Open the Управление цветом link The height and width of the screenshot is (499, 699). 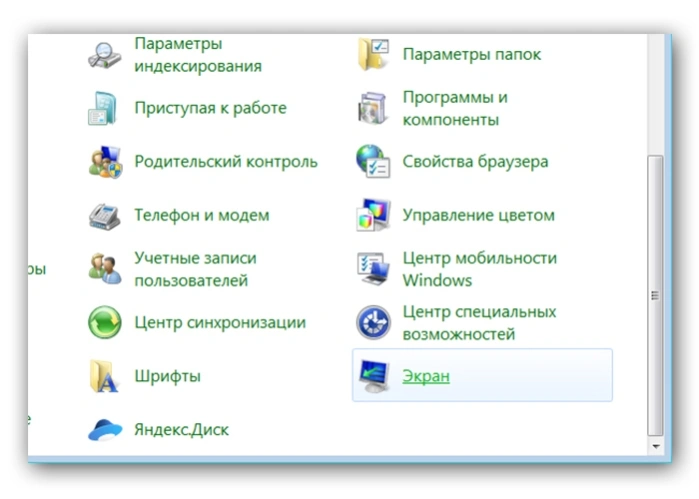(x=479, y=215)
